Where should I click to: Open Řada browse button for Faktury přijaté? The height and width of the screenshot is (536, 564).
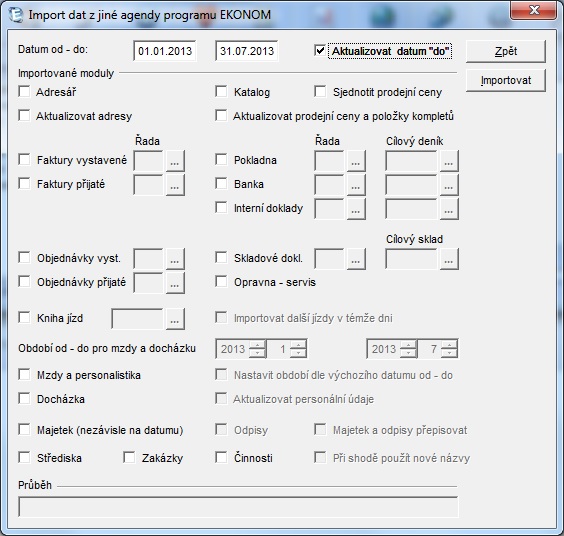pyautogui.click(x=175, y=185)
